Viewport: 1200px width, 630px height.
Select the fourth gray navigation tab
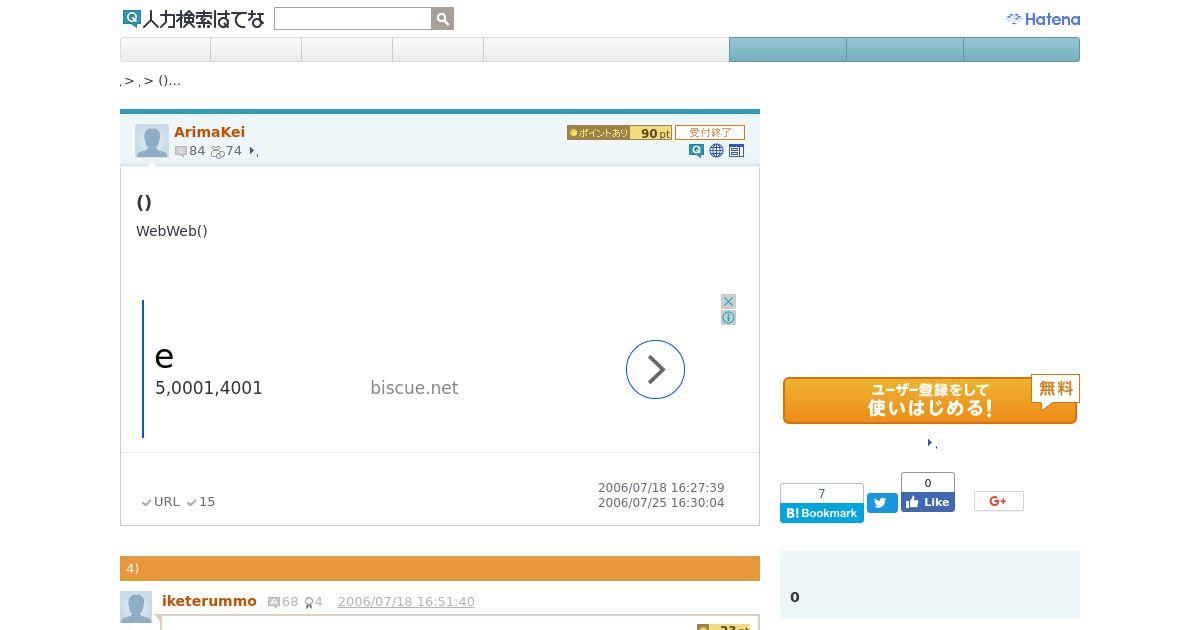tap(438, 49)
